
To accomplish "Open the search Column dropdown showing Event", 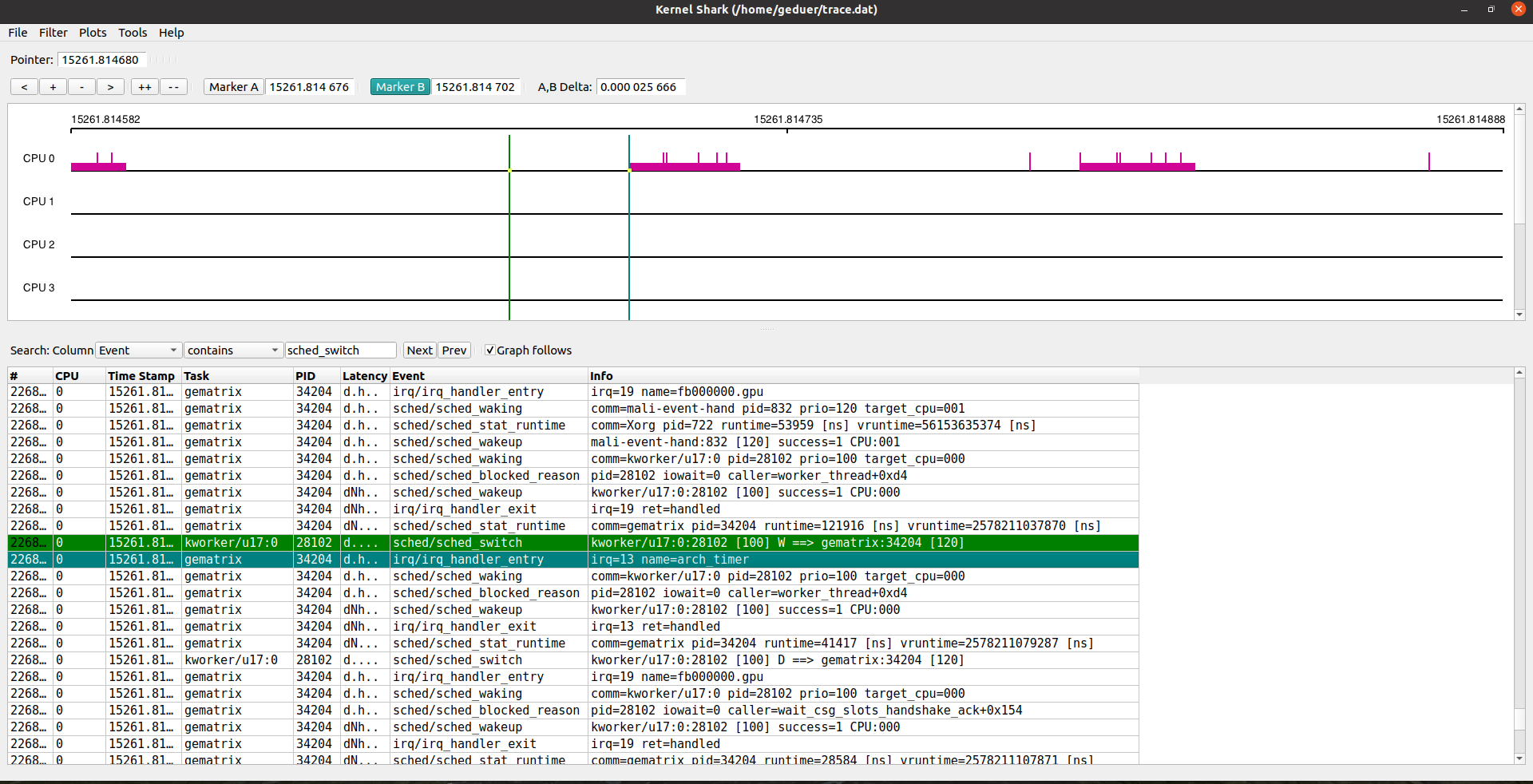I will tap(138, 350).
